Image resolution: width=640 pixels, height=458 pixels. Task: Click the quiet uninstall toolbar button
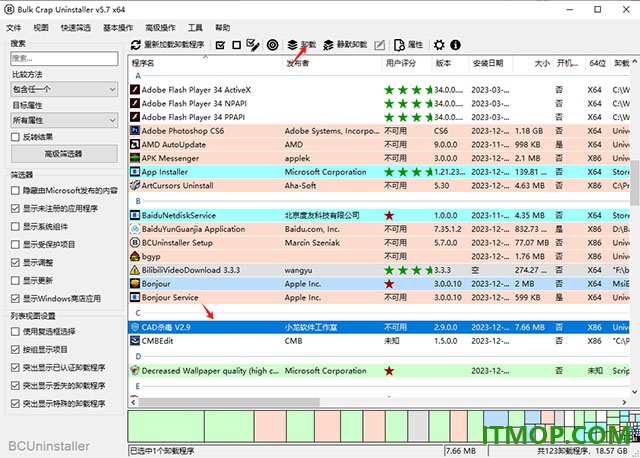[x=345, y=45]
